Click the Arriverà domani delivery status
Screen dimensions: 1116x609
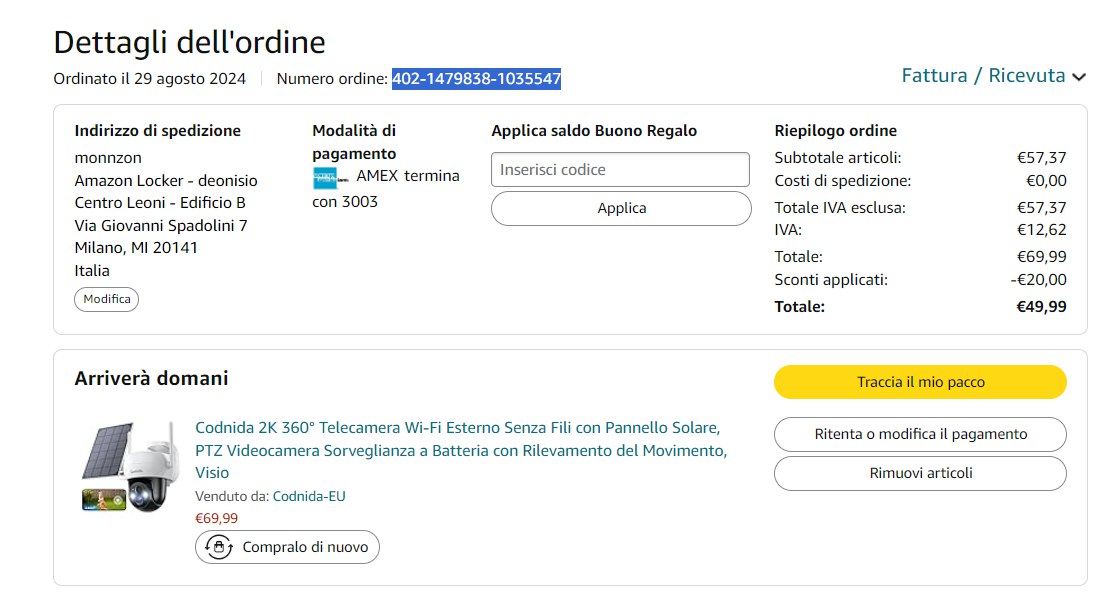(151, 379)
